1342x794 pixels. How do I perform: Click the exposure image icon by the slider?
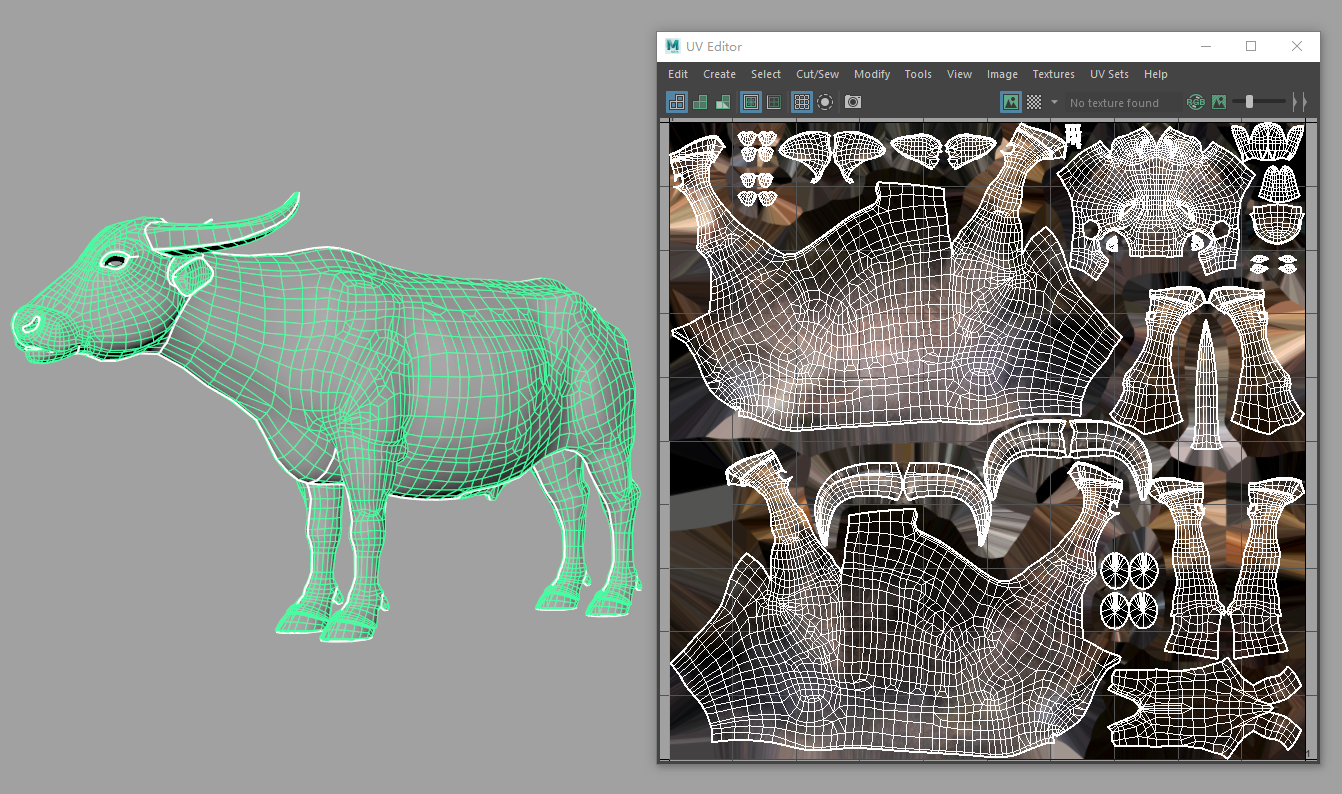click(x=1219, y=102)
